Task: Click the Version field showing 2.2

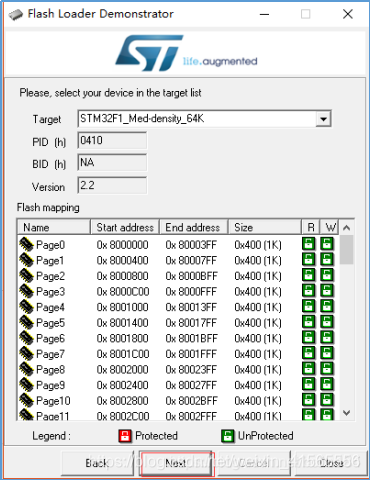Action: click(x=112, y=185)
